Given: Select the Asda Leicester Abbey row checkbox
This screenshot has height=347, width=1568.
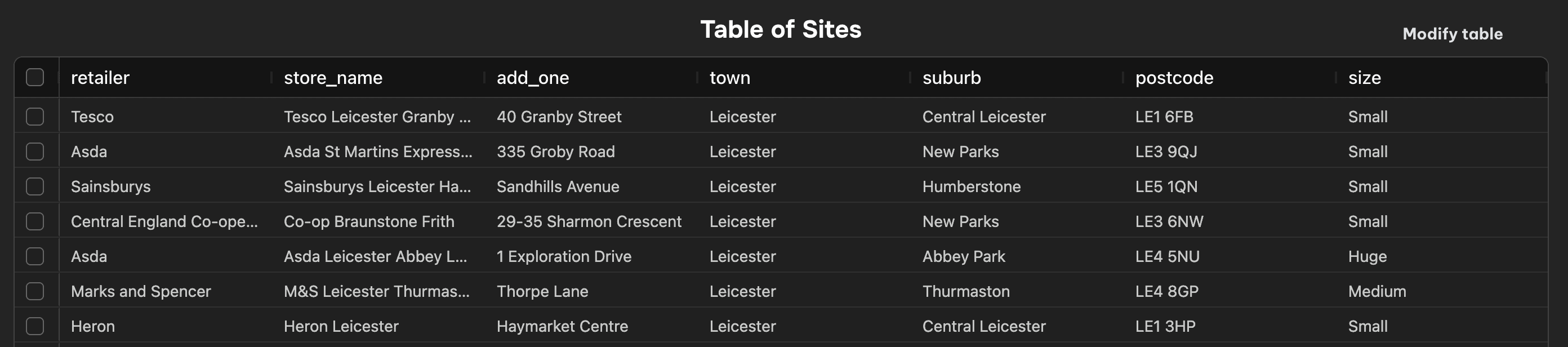Looking at the screenshot, I should (x=35, y=256).
